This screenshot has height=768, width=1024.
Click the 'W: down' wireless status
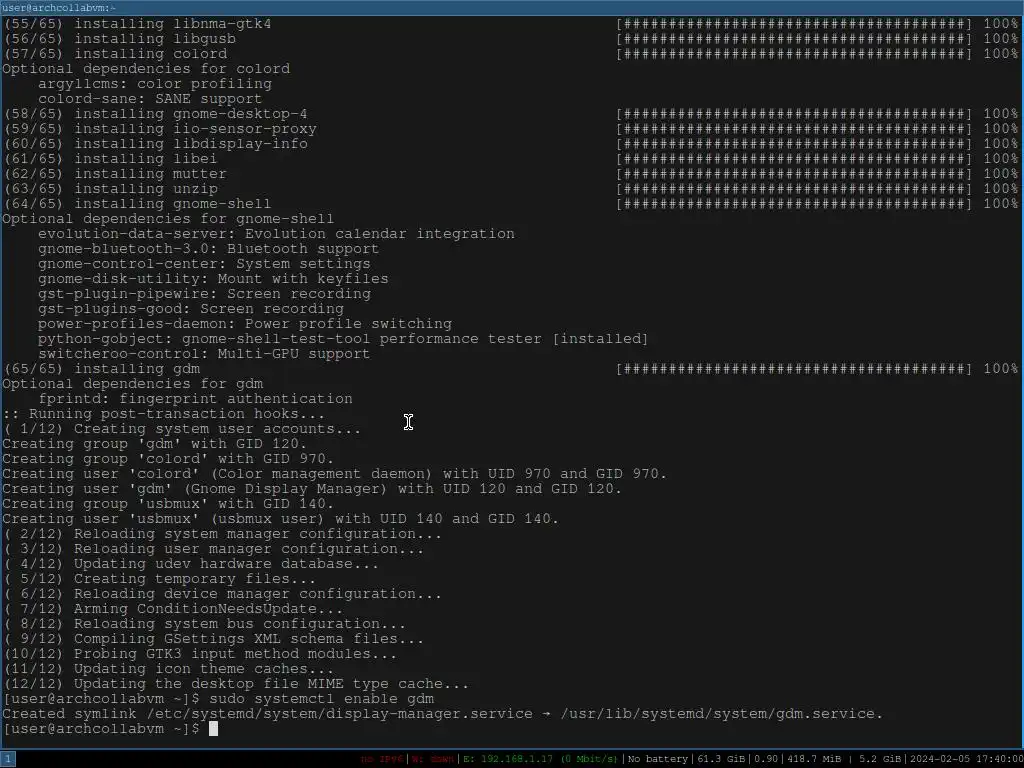(433, 760)
